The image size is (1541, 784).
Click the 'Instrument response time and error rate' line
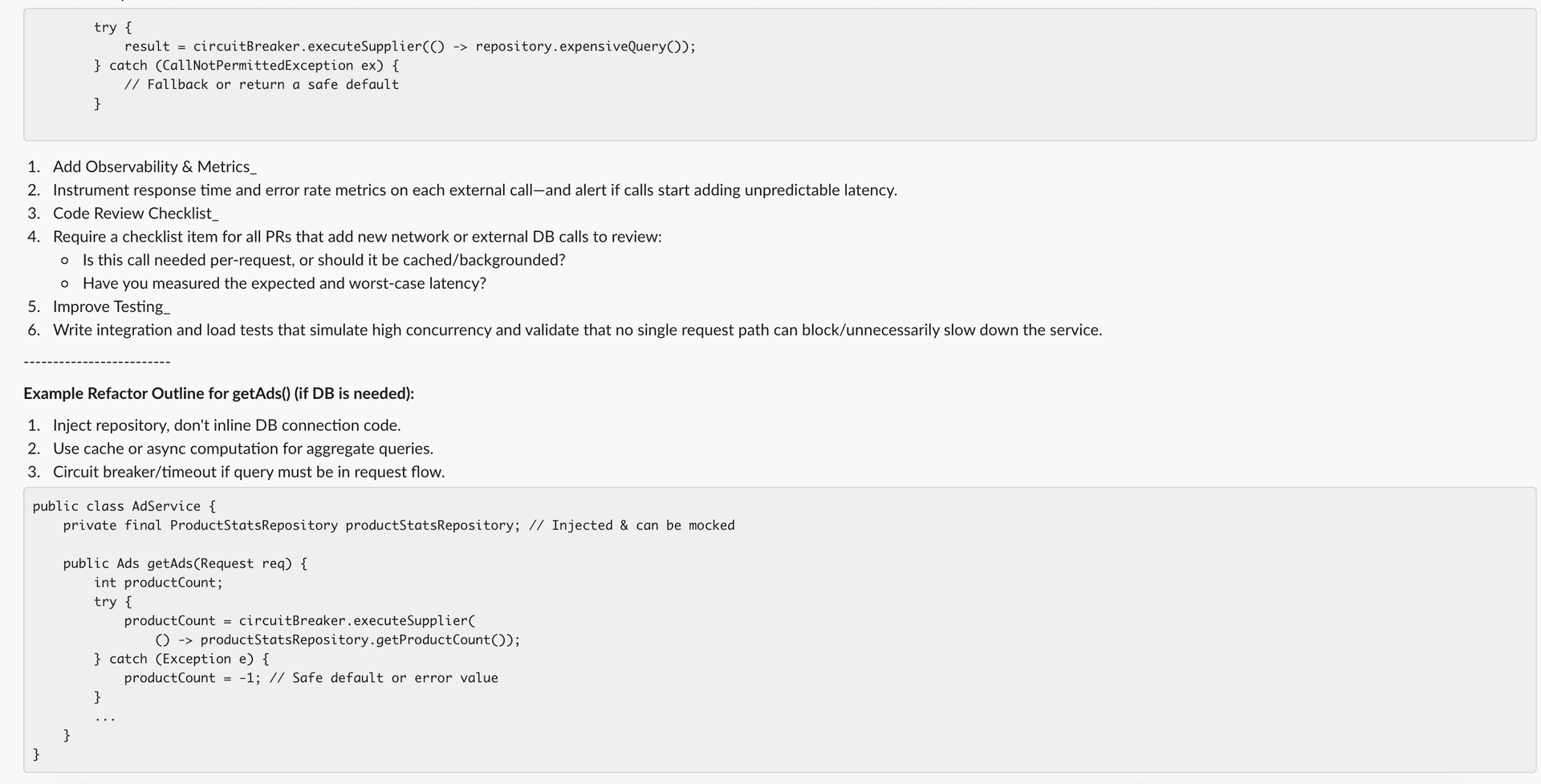[475, 190]
